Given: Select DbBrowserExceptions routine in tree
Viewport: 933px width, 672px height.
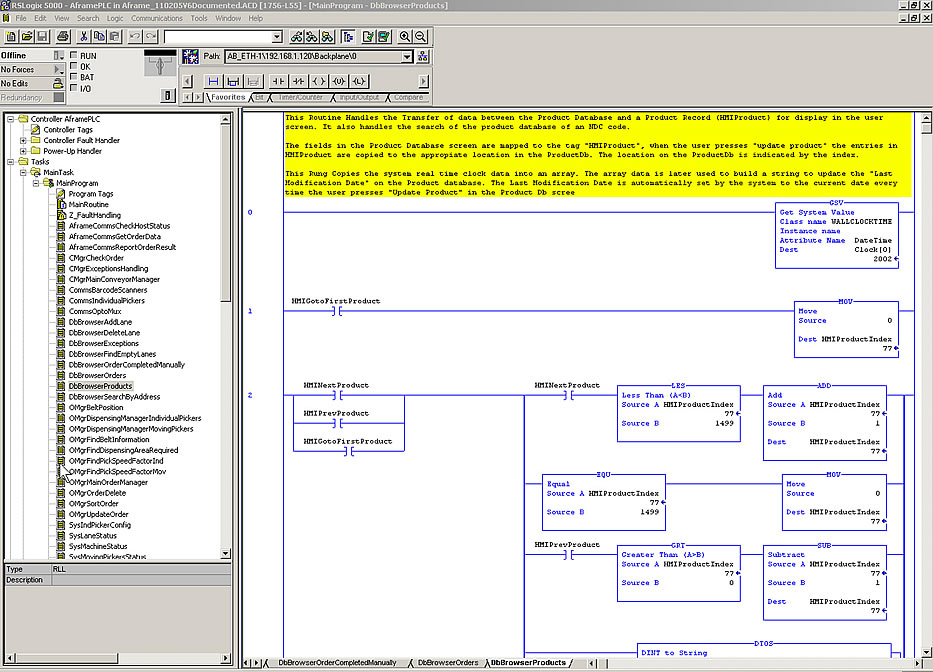Looking at the screenshot, I should [x=104, y=343].
